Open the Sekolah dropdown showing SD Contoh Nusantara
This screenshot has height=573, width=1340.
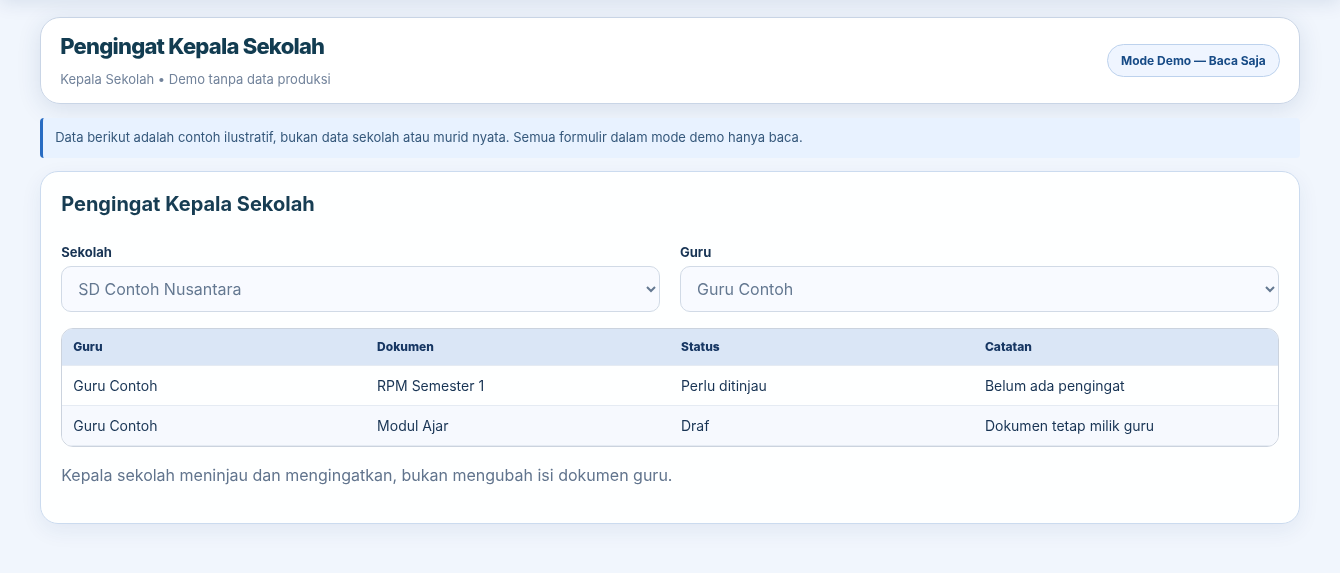[x=360, y=289]
